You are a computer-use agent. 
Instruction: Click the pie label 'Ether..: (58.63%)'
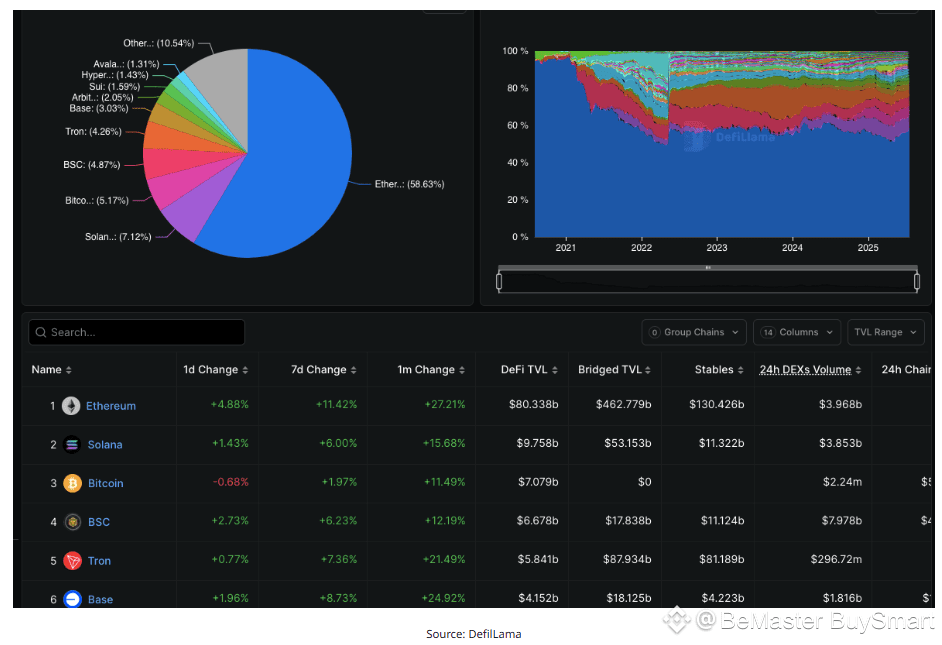[x=410, y=184]
